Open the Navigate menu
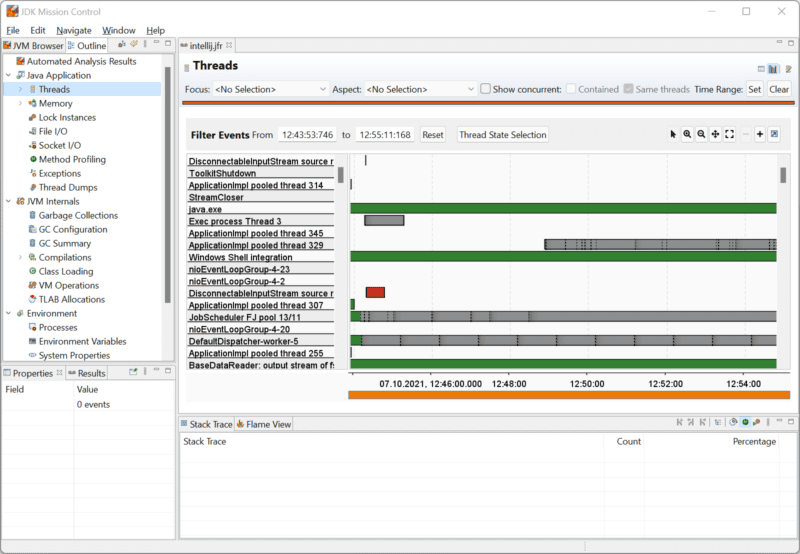800x554 pixels. click(x=74, y=30)
